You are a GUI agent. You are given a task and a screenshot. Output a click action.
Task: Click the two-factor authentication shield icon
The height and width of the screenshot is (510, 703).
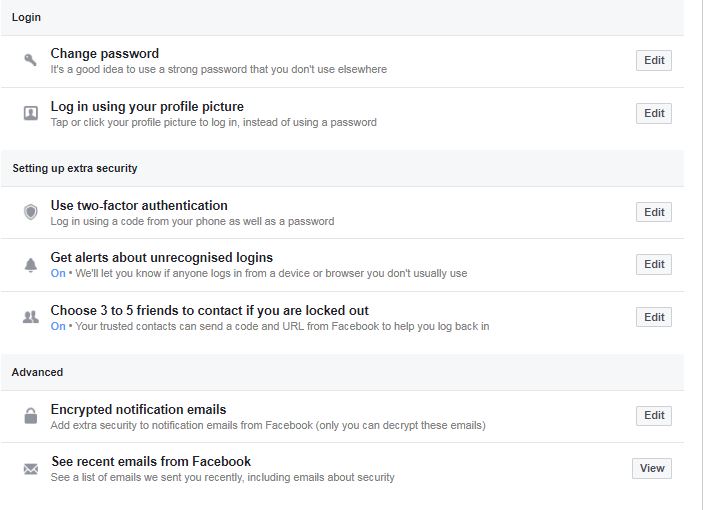coord(30,212)
